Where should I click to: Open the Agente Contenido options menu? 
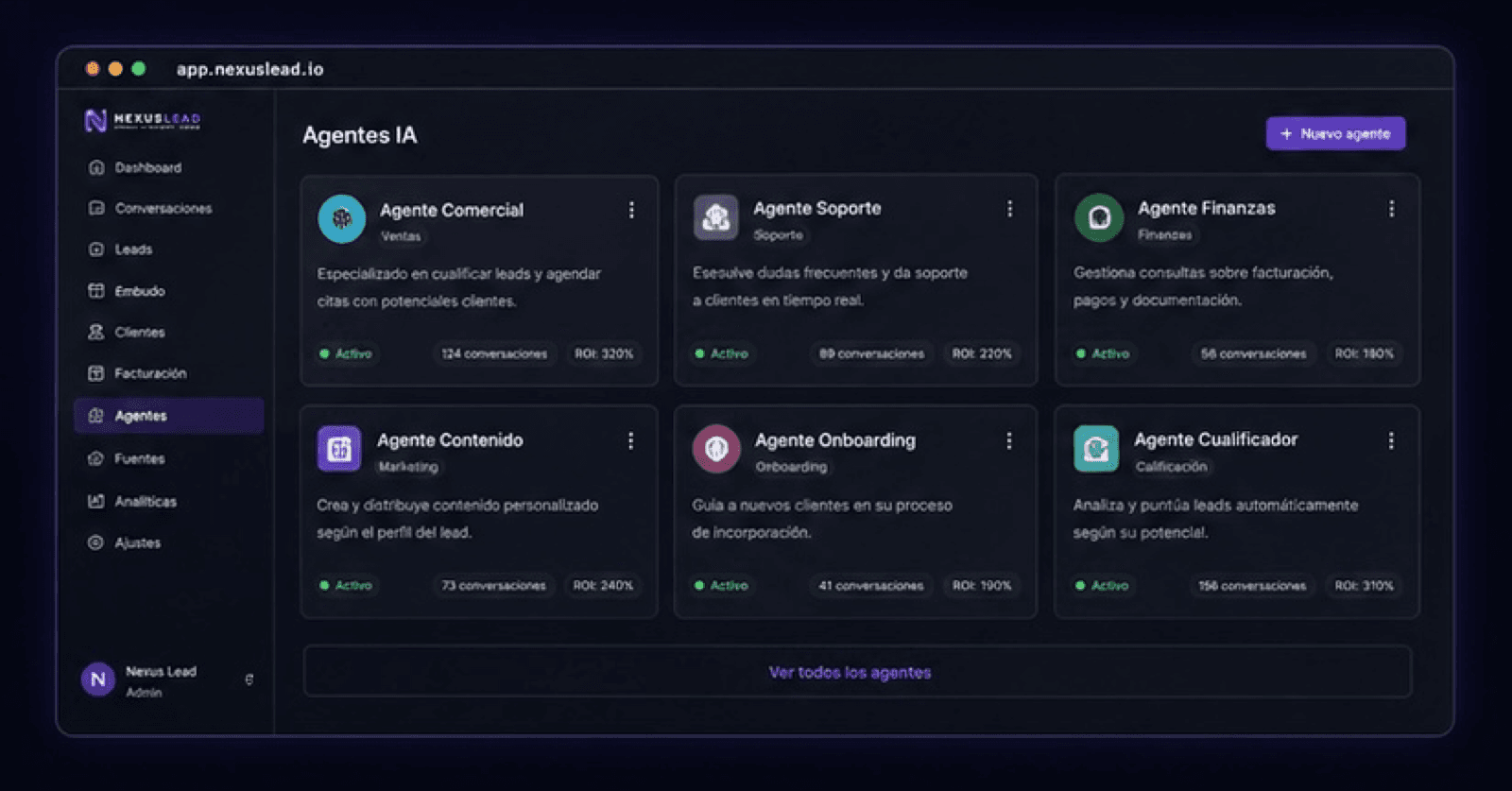[x=630, y=440]
